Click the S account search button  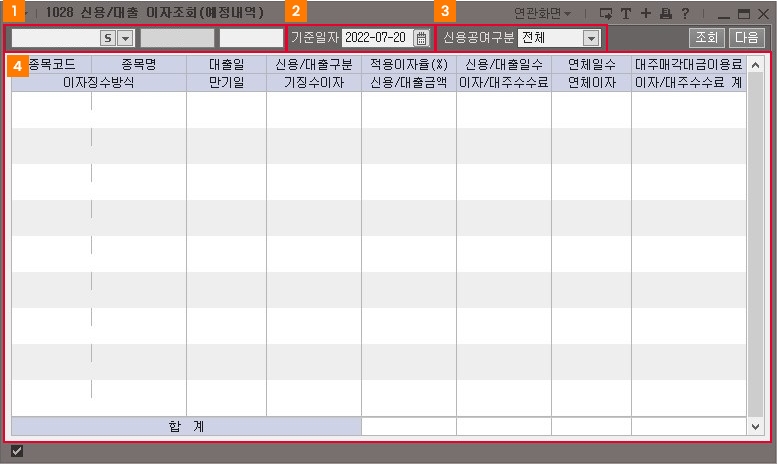point(108,38)
